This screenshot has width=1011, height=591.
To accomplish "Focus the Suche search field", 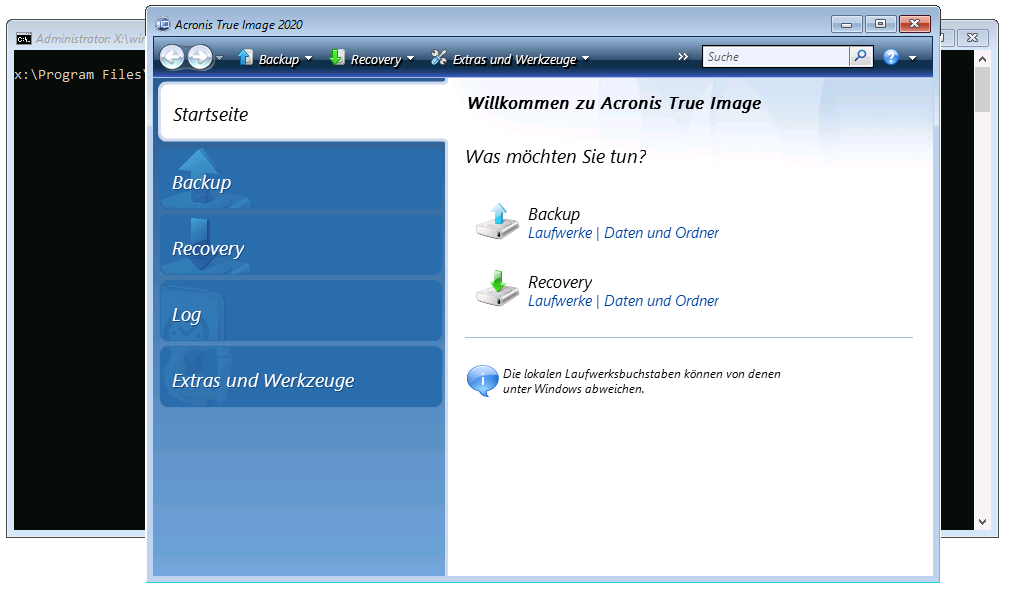I will click(776, 57).
